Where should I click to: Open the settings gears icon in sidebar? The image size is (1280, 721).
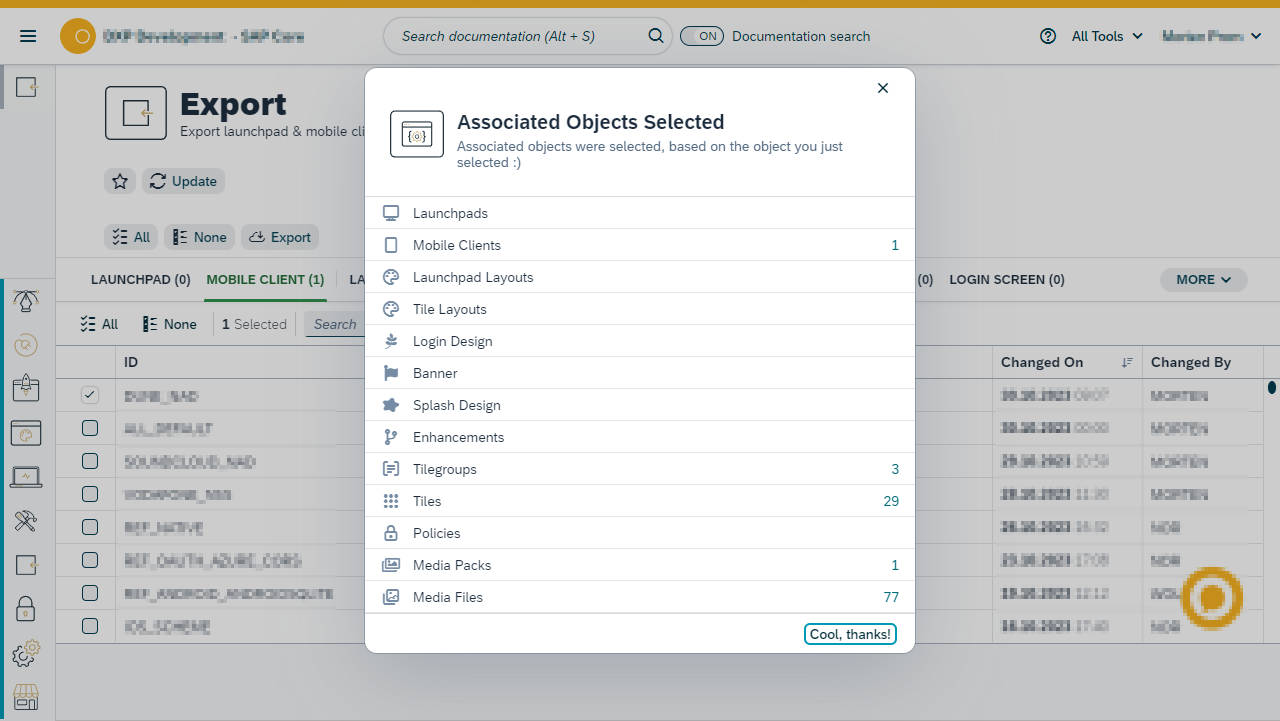click(26, 652)
